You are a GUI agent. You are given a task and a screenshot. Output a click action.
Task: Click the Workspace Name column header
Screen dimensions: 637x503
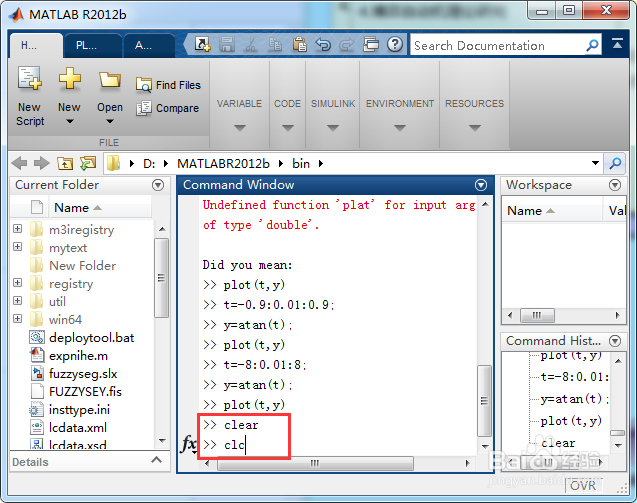552,210
